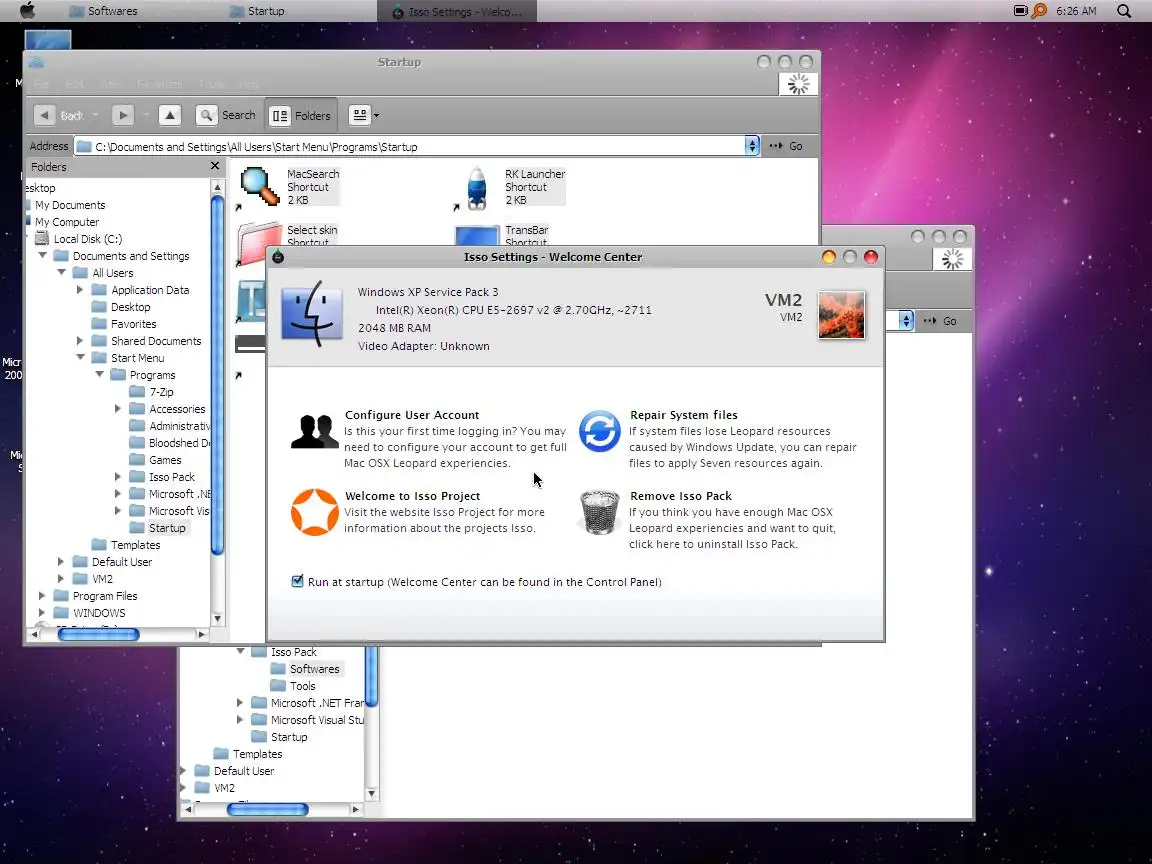Viewport: 1152px width, 864px height.
Task: Click the Back arrow in Startup window
Action: point(44,115)
